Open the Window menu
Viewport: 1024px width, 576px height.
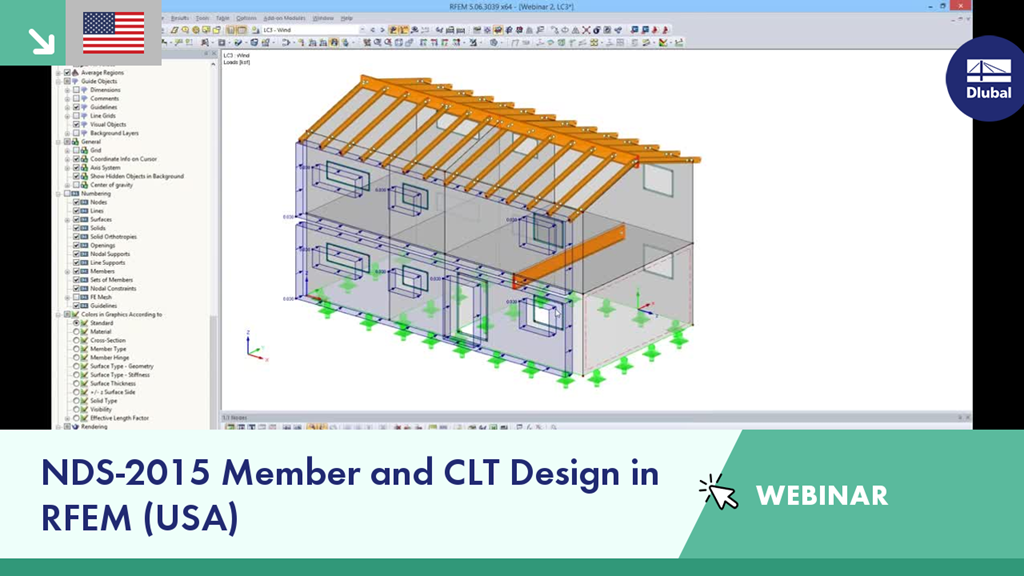323,18
